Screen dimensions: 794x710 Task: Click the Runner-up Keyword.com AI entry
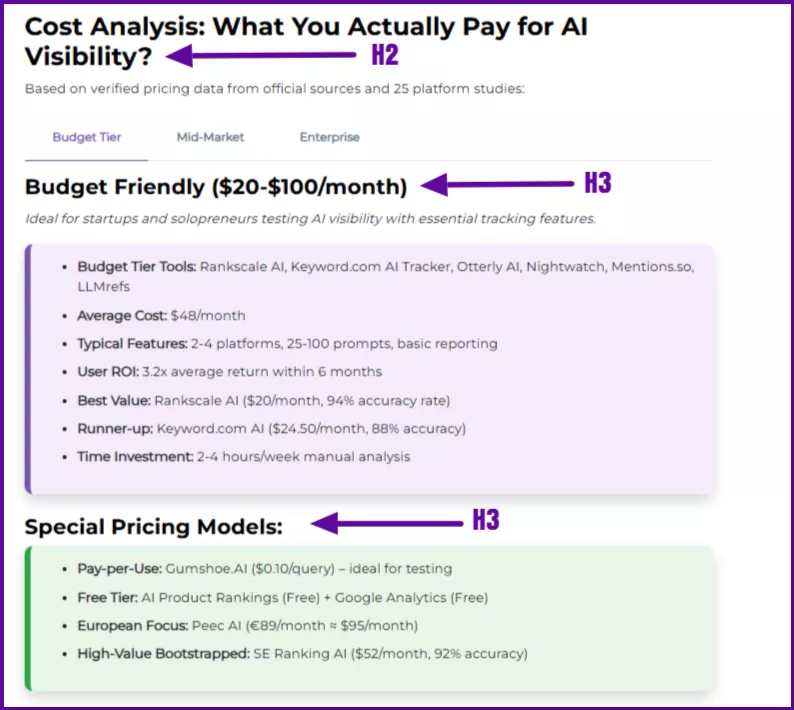click(x=271, y=428)
